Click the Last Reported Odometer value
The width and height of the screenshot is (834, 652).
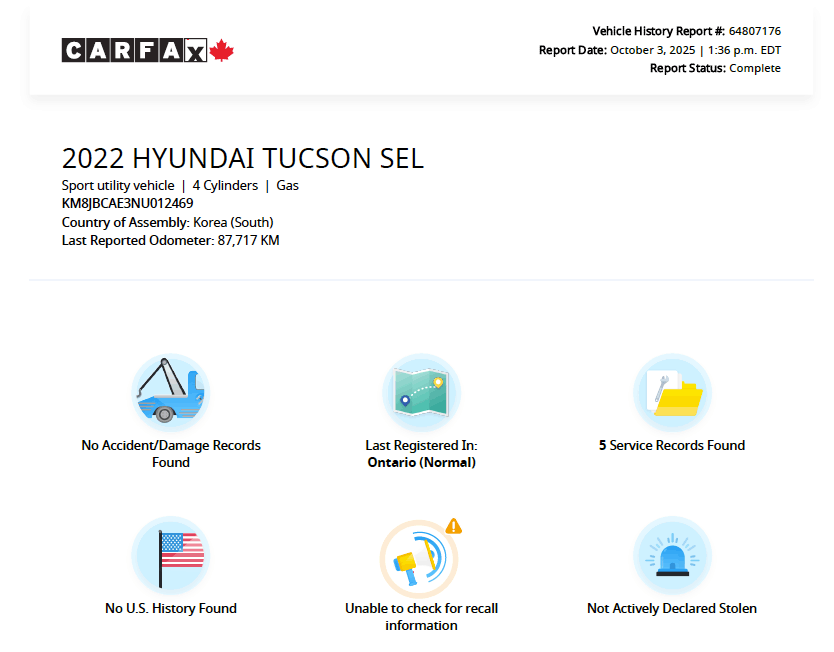pos(248,240)
